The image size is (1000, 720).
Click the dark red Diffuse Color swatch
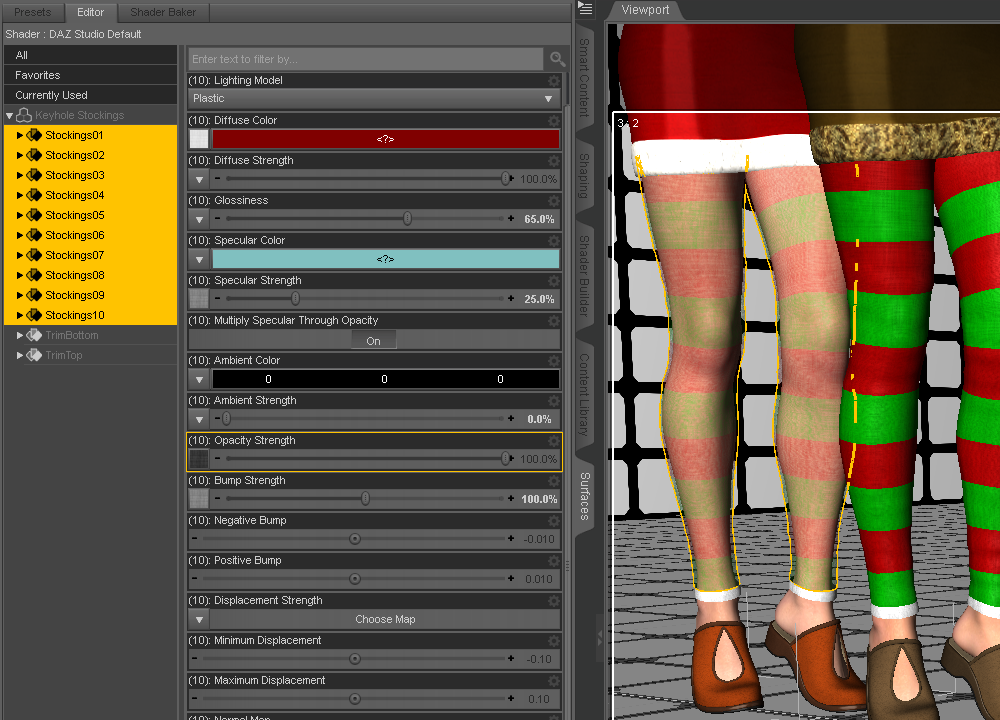[x=386, y=139]
